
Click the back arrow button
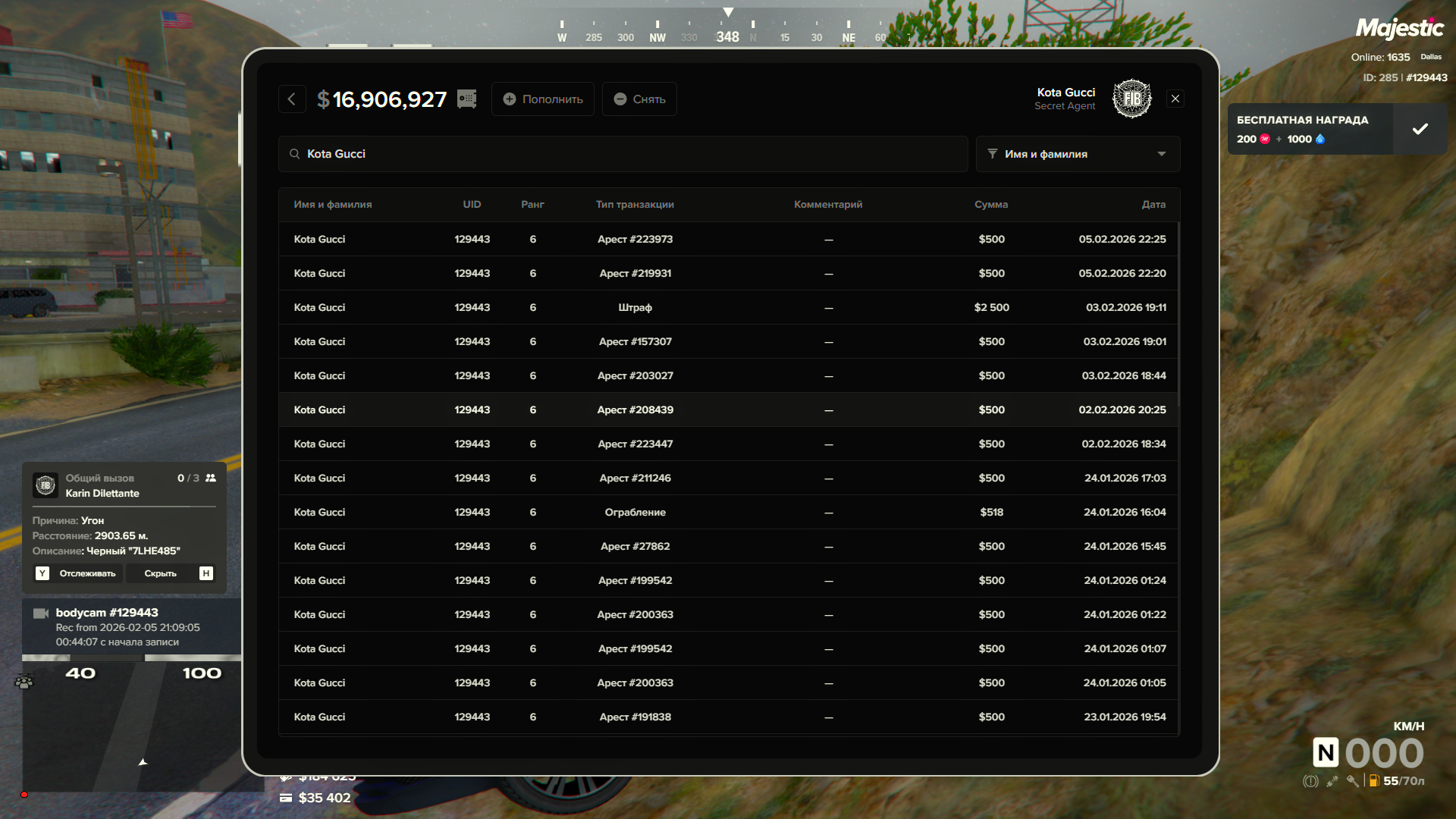click(x=292, y=99)
